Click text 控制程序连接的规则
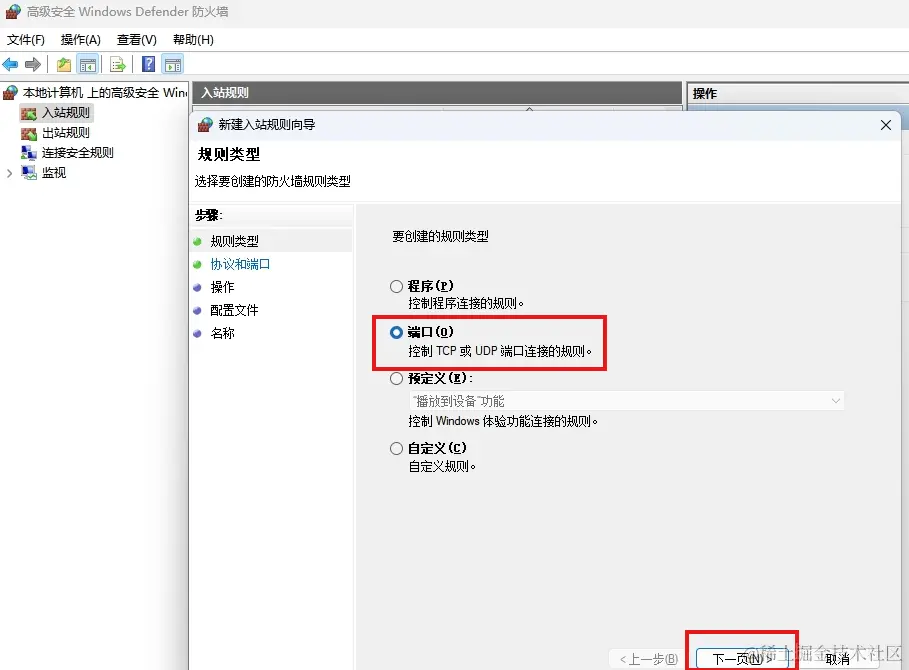909x670 pixels. (466, 304)
